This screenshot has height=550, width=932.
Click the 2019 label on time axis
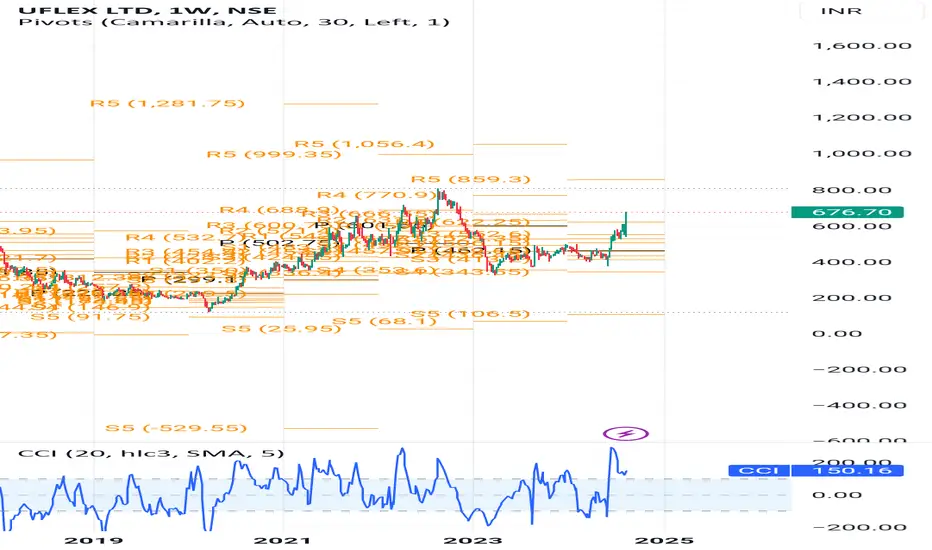click(x=93, y=540)
